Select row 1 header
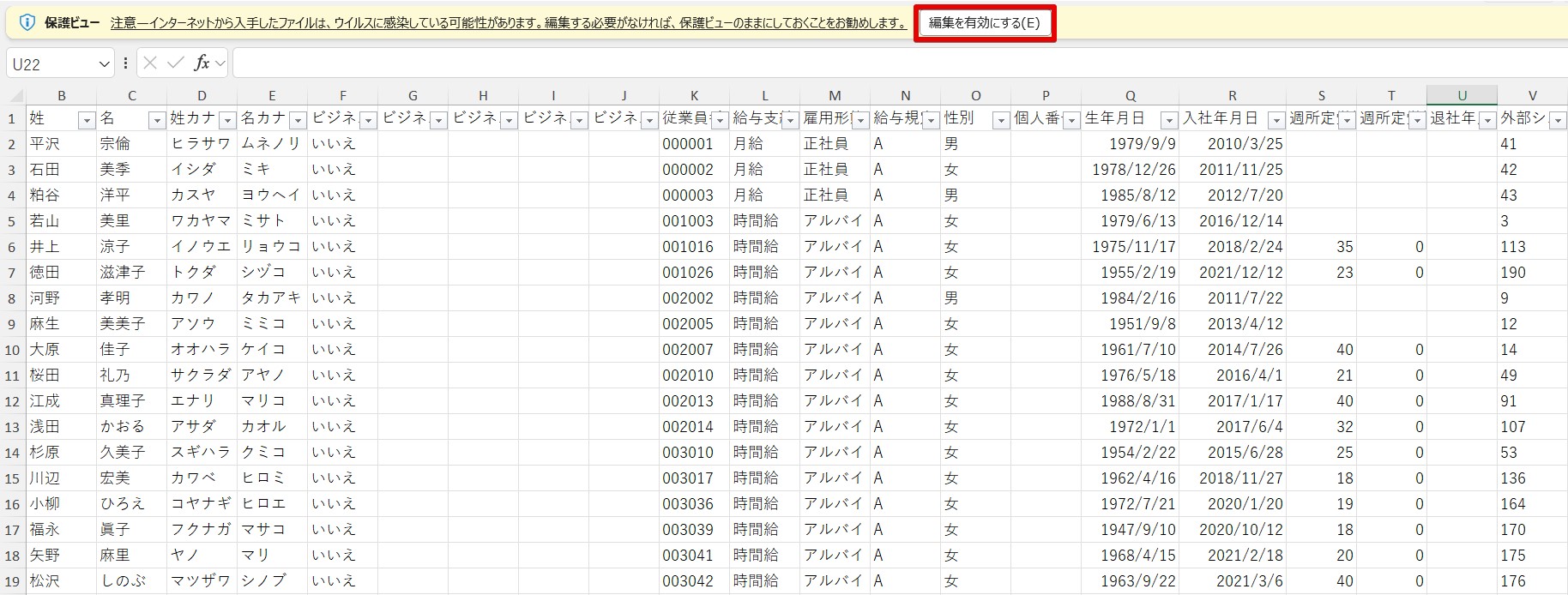 pos(13,118)
